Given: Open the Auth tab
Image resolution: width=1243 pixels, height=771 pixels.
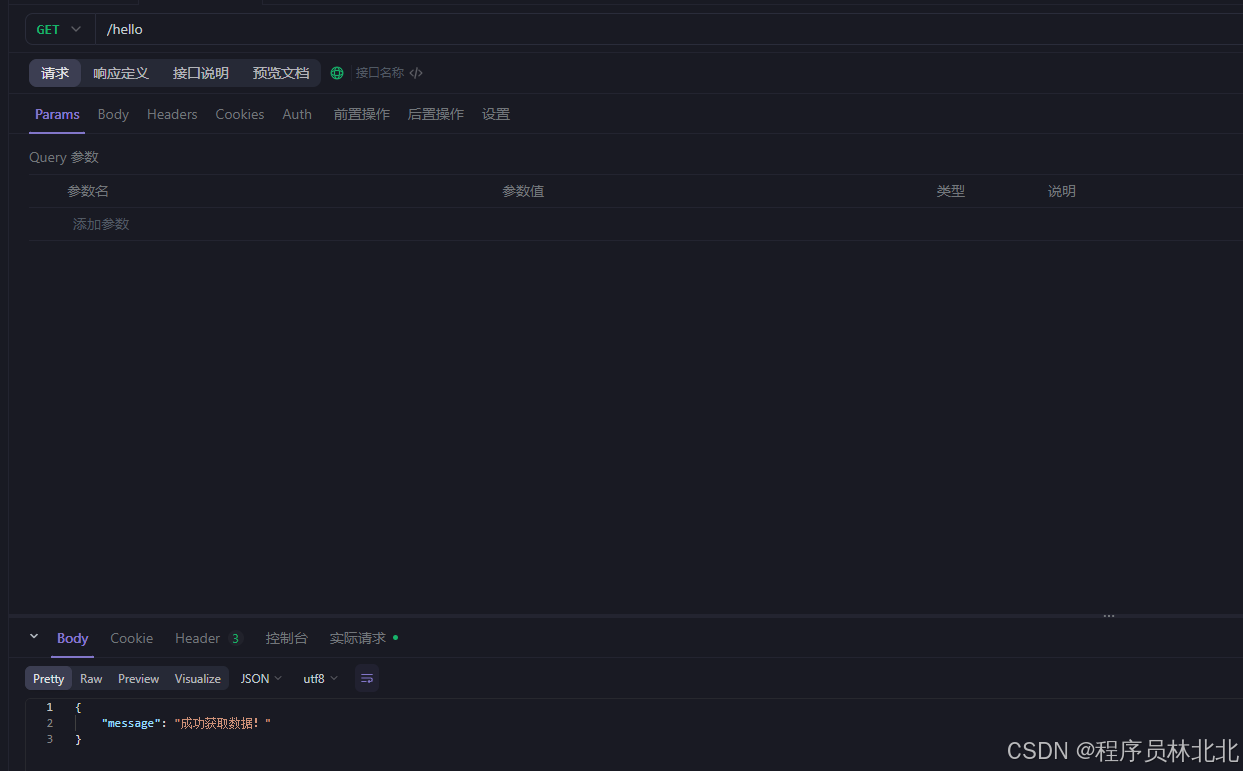Looking at the screenshot, I should tap(297, 114).
